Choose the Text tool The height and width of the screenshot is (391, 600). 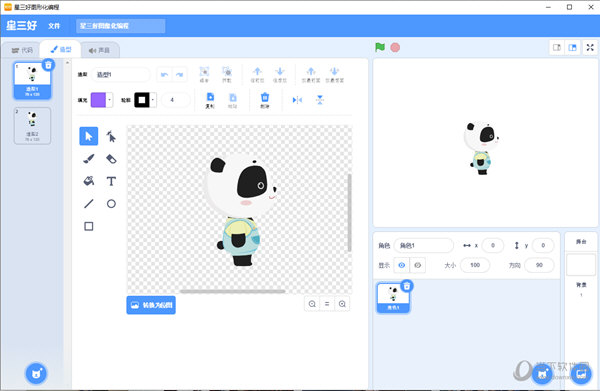coord(111,181)
